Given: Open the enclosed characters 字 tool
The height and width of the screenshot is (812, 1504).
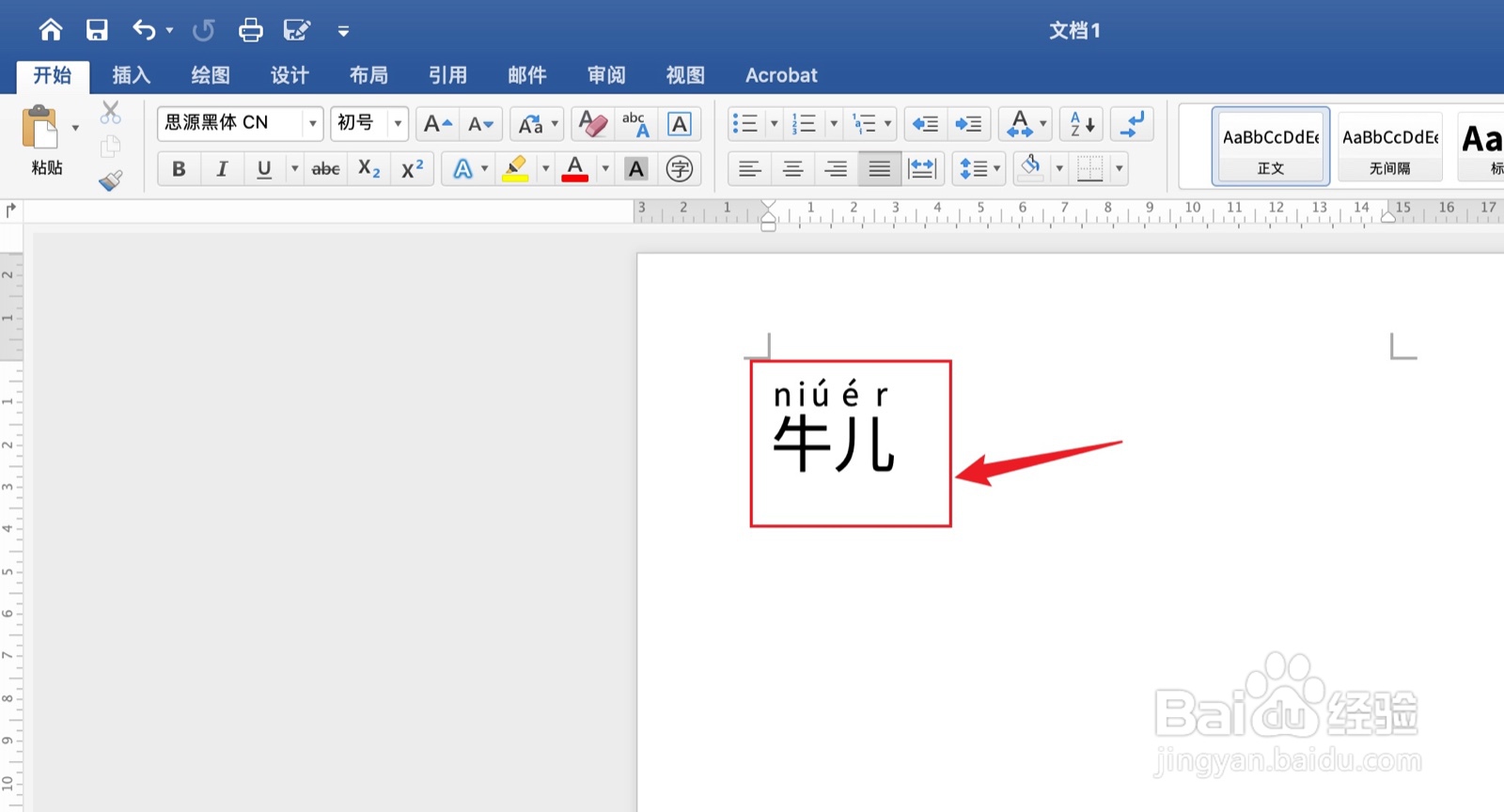Looking at the screenshot, I should pos(679,169).
